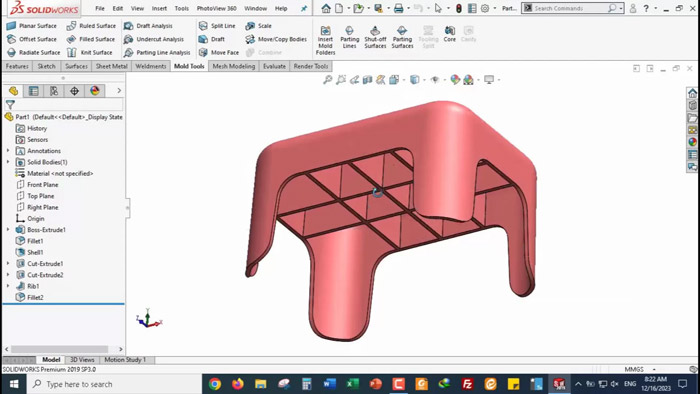Show more manager tabs arrow
This screenshot has width=700, height=394.
coord(119,91)
